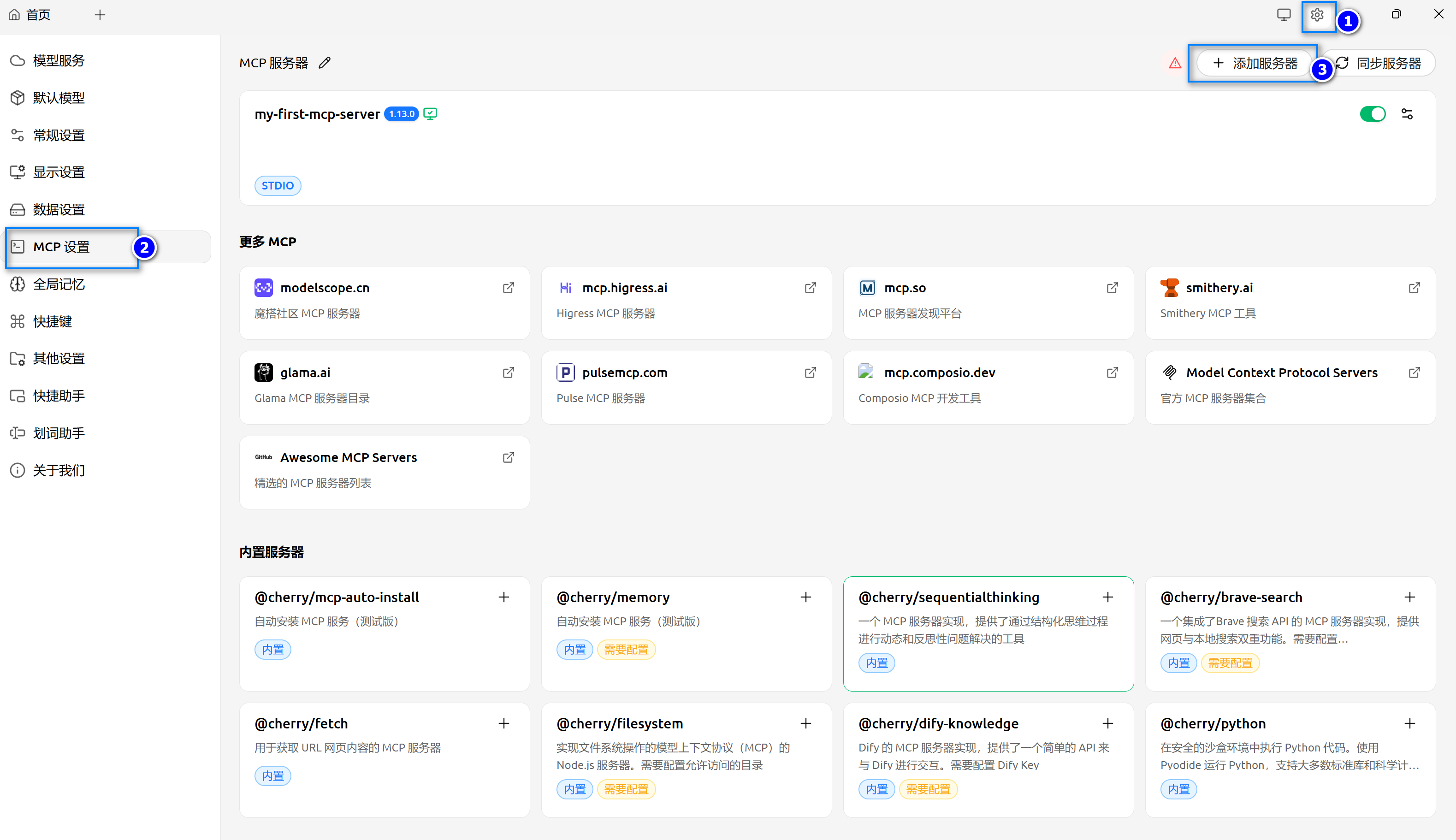Add @cherry/mcp-auto-install with plus icon
The width and height of the screenshot is (1456, 840).
(x=503, y=597)
